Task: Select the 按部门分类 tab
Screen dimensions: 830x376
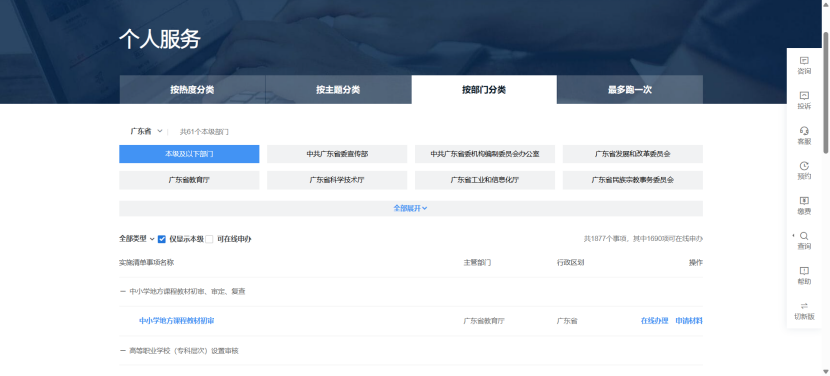Action: [484, 89]
